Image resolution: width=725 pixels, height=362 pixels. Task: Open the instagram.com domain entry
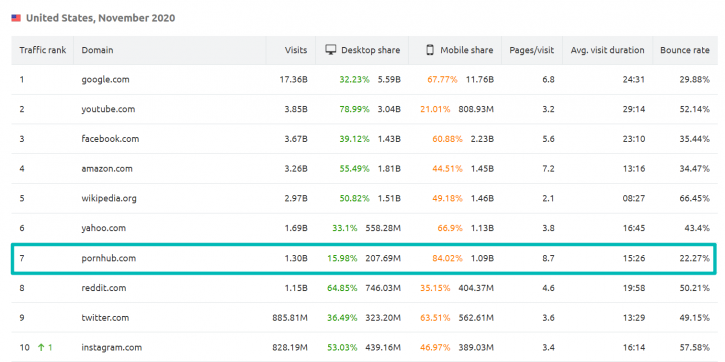pyautogui.click(x=111, y=347)
